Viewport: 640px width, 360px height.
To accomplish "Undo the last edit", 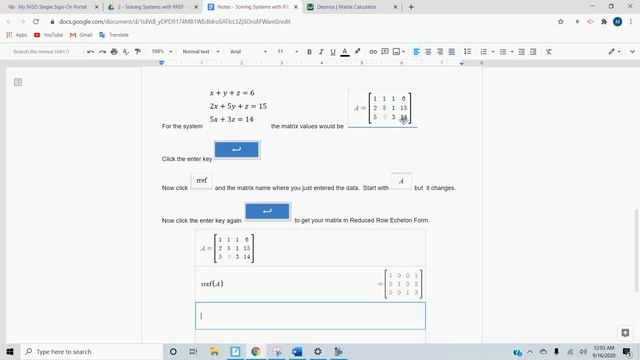I will point(91,51).
